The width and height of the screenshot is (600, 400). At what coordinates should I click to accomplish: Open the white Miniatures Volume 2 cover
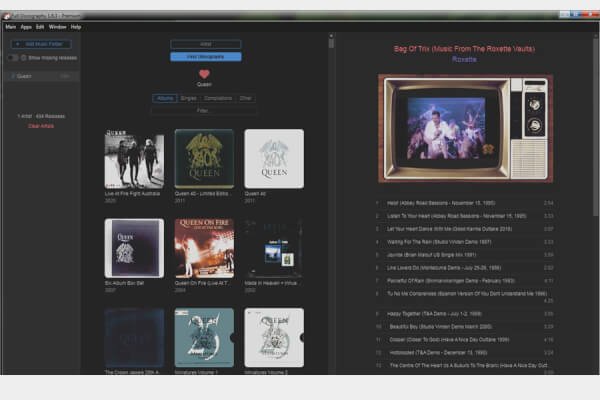pyautogui.click(x=274, y=338)
